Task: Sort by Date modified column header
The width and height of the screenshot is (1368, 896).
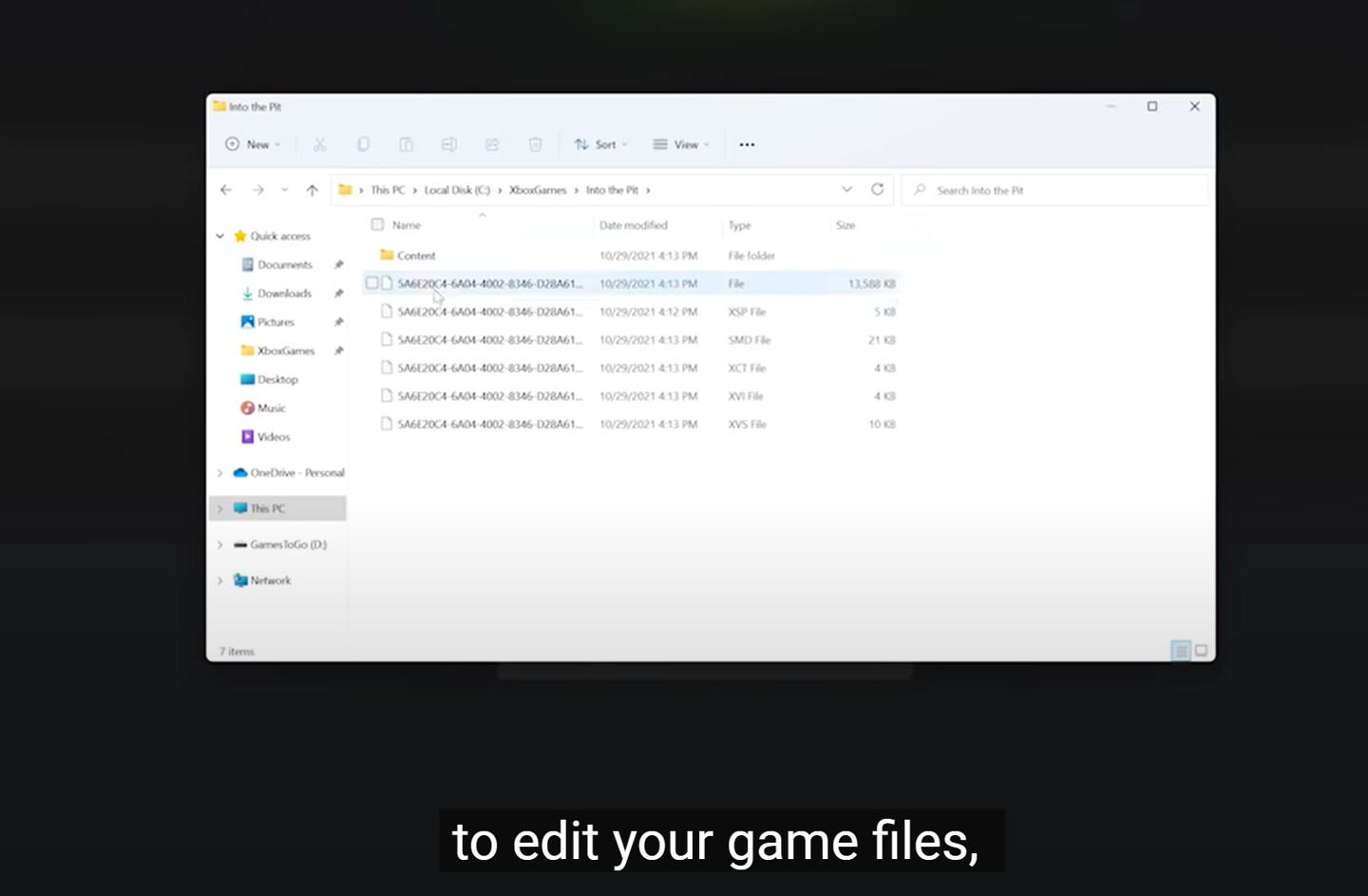Action: [634, 225]
